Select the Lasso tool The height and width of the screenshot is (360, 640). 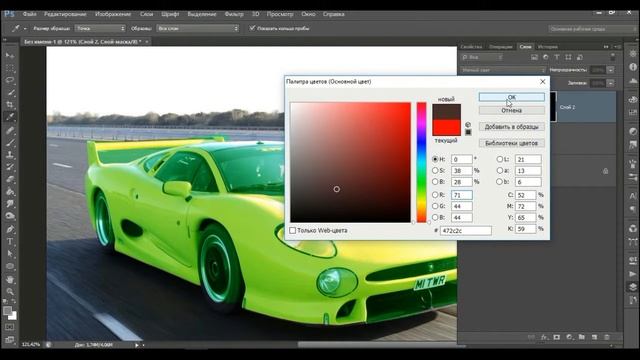click(10, 80)
